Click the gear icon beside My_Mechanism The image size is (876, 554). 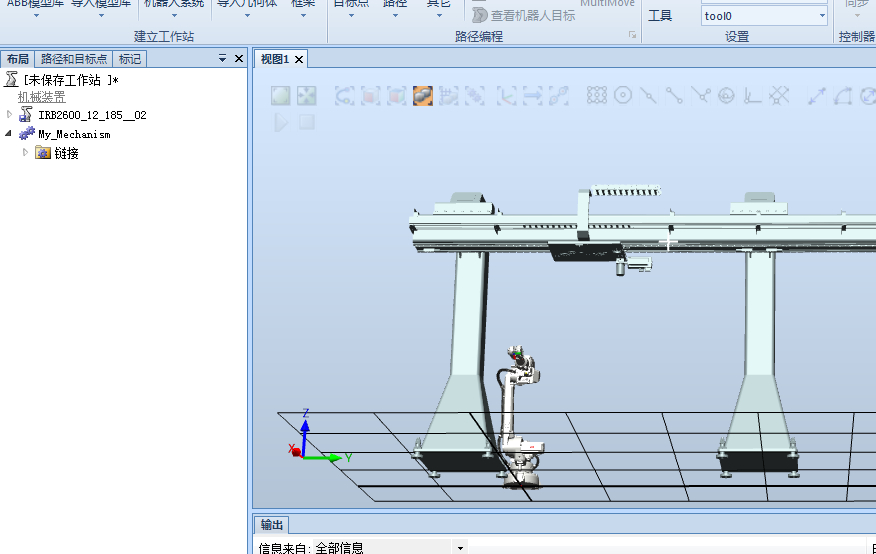27,134
